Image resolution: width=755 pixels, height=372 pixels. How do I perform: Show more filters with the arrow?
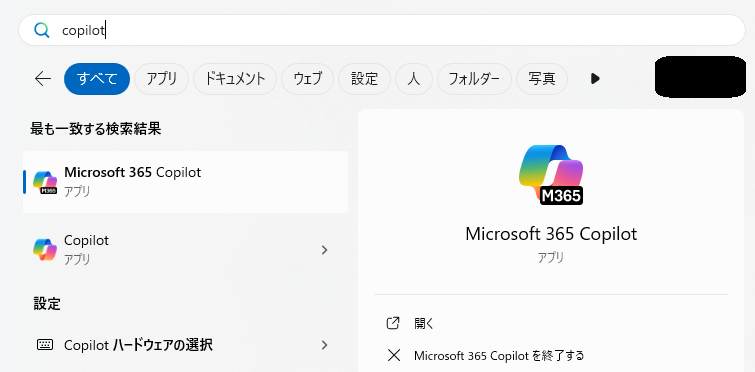coord(595,78)
